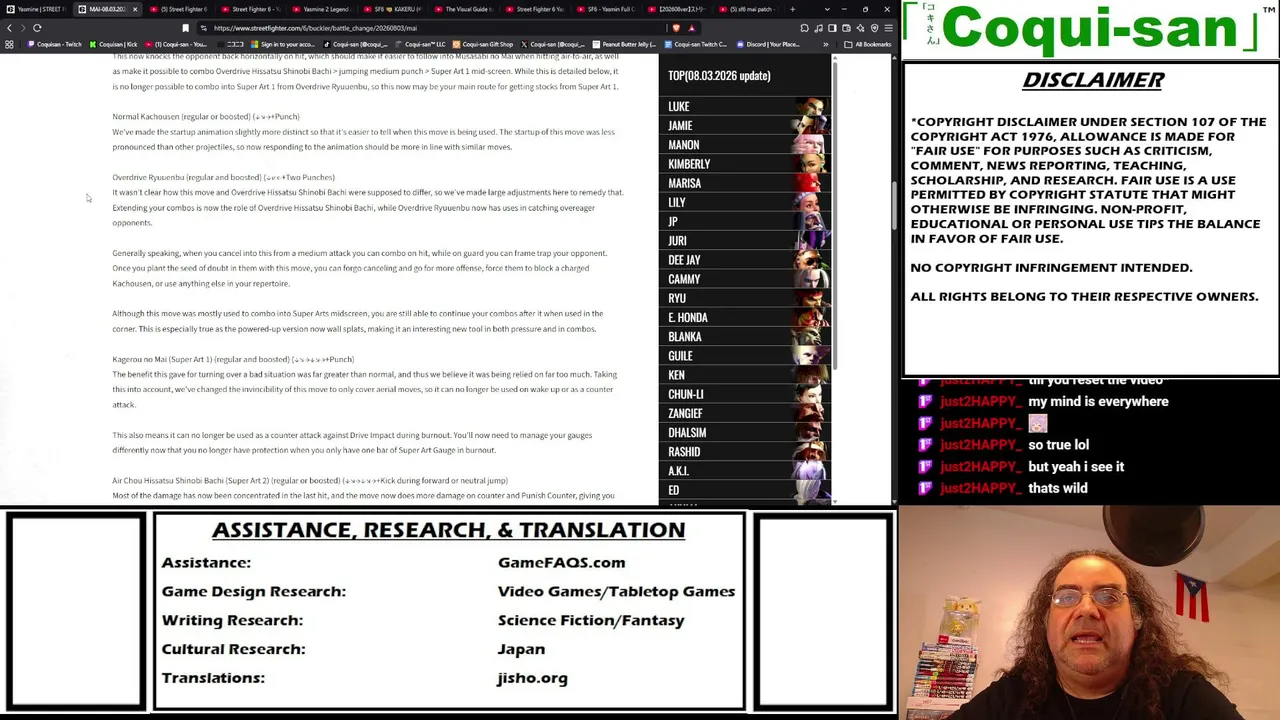Image resolution: width=1280 pixels, height=720 pixels.
Task: Open the Brave Wallet icon
Action: tap(846, 28)
